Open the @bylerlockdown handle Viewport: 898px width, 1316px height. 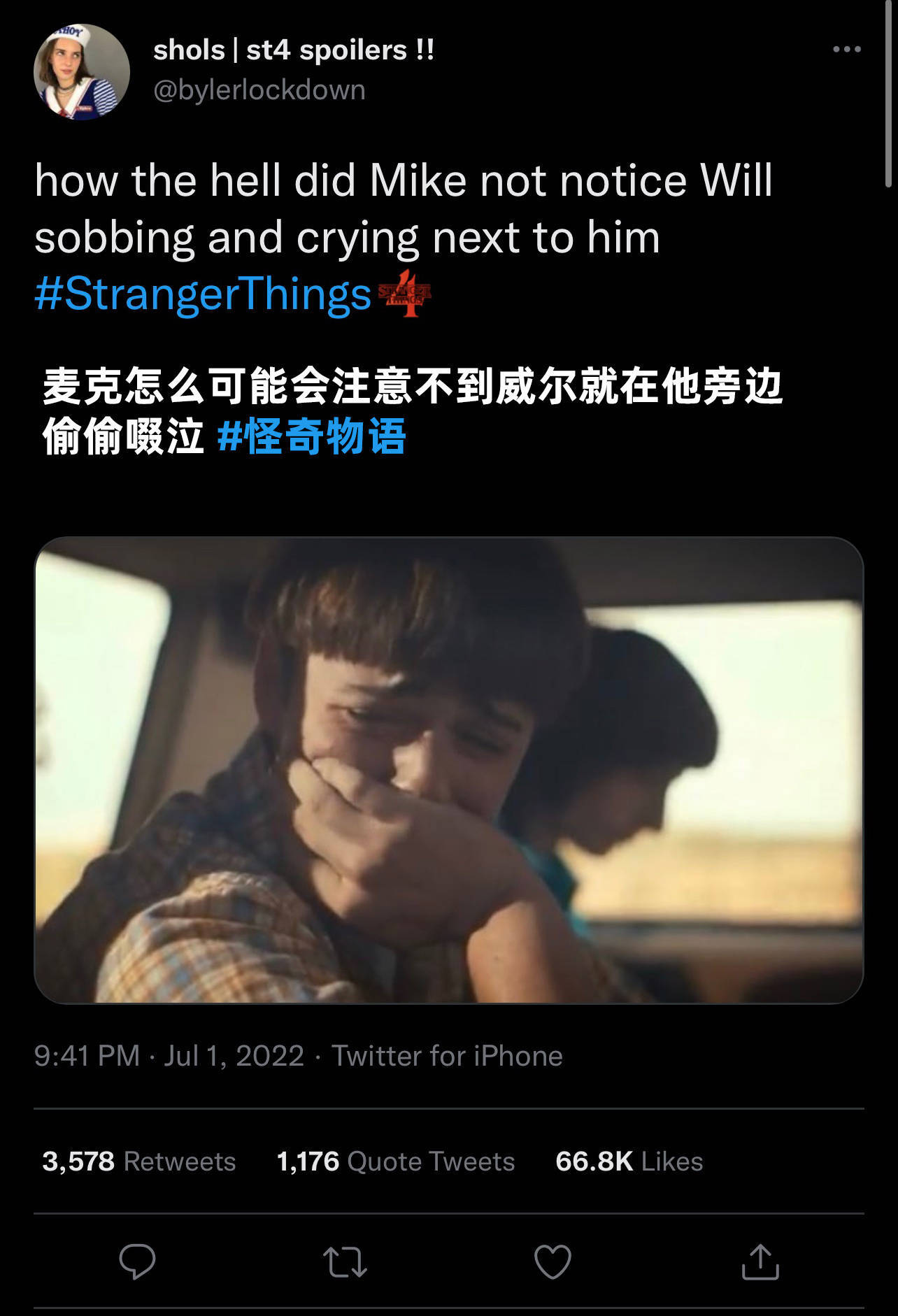tap(259, 90)
